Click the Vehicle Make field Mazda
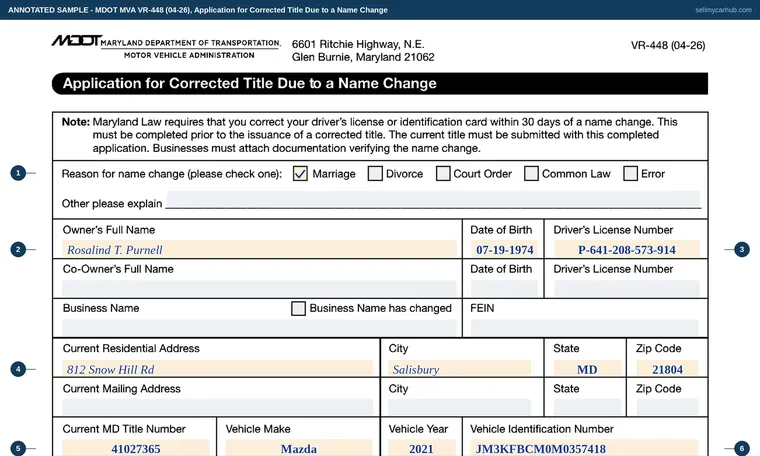 (299, 448)
